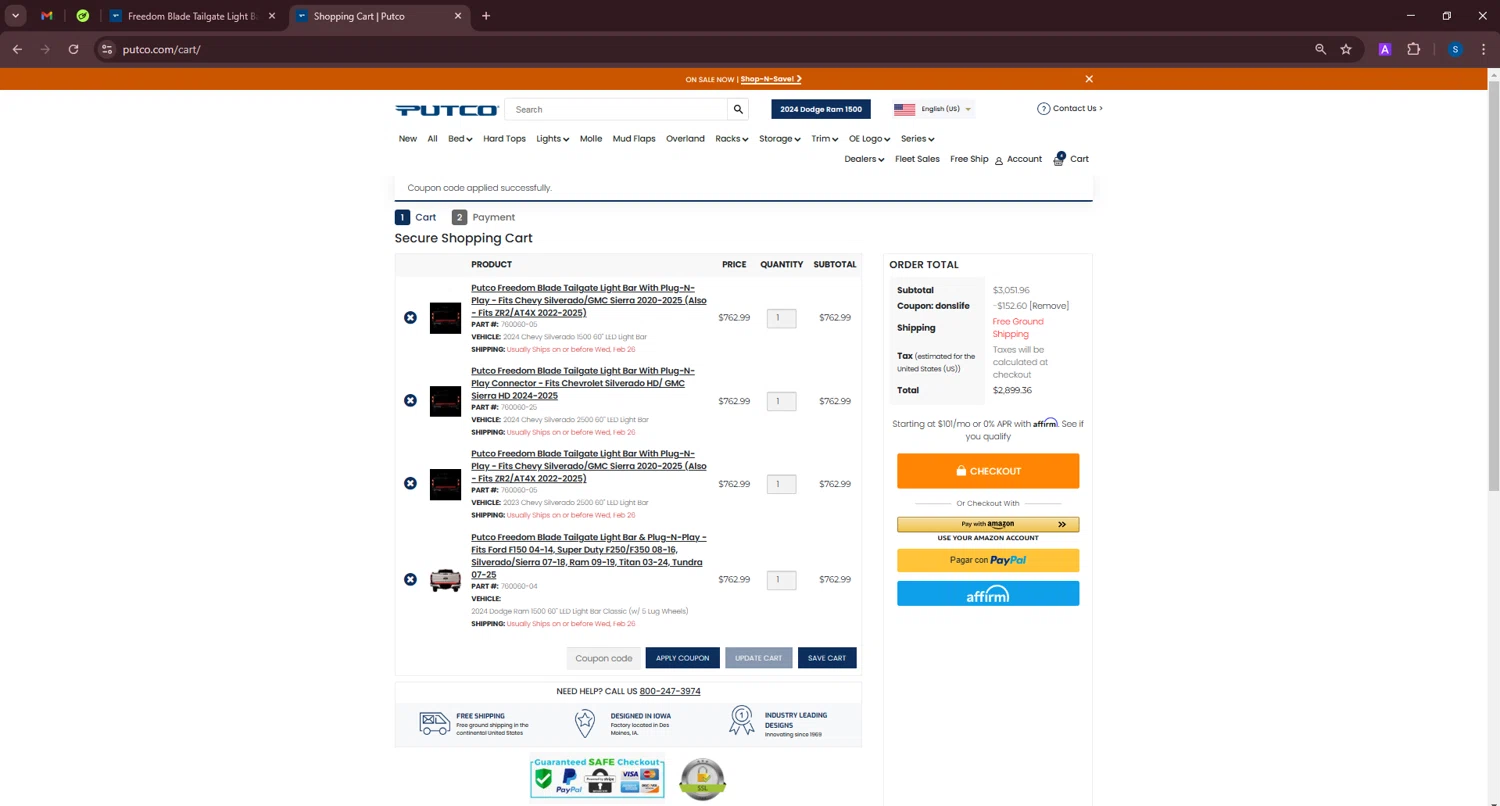The image size is (1500, 806).
Task: Expand the Series menu
Action: [x=917, y=139]
